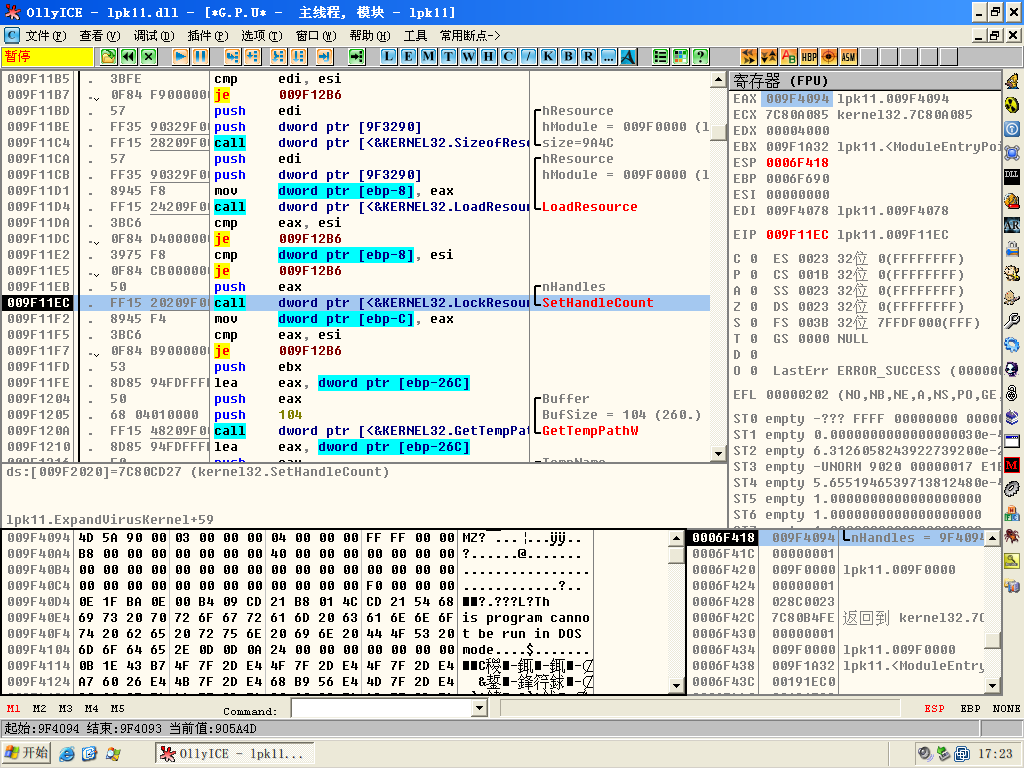
Task: Open the Log window with L icon
Action: [x=388, y=56]
